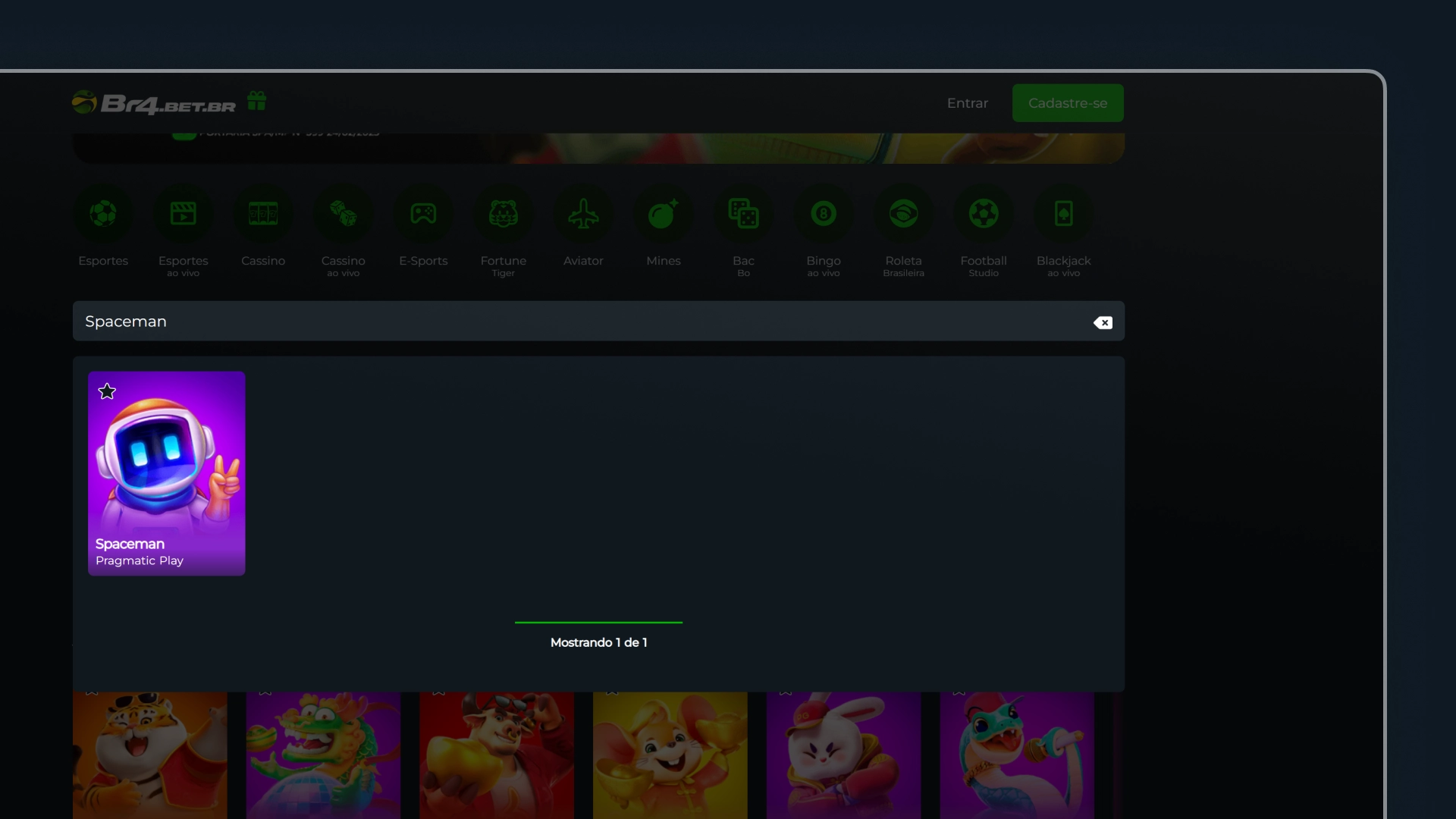
Task: Open the Fortune Tiger game thumbnail below
Action: (149, 755)
